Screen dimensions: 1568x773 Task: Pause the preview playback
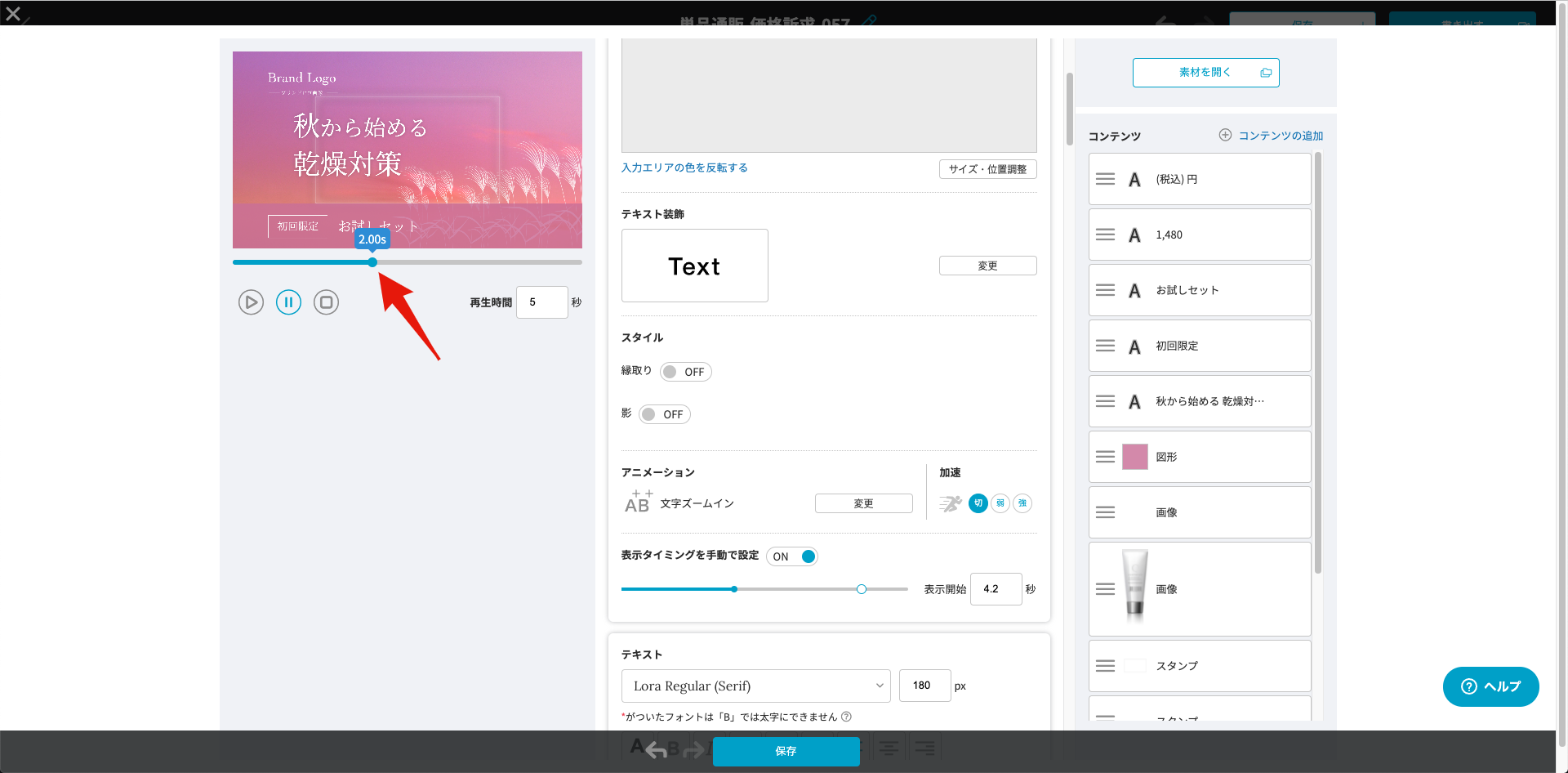pyautogui.click(x=288, y=302)
